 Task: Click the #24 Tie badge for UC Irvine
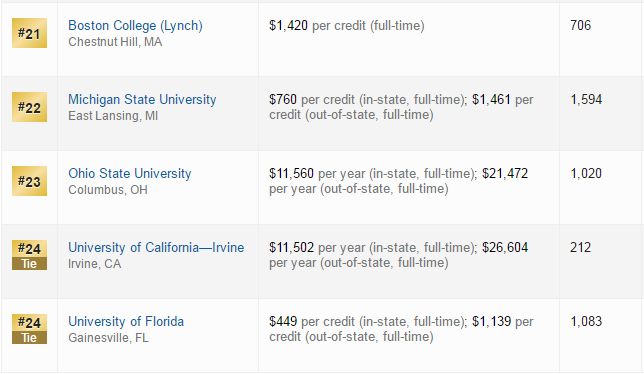tap(29, 255)
